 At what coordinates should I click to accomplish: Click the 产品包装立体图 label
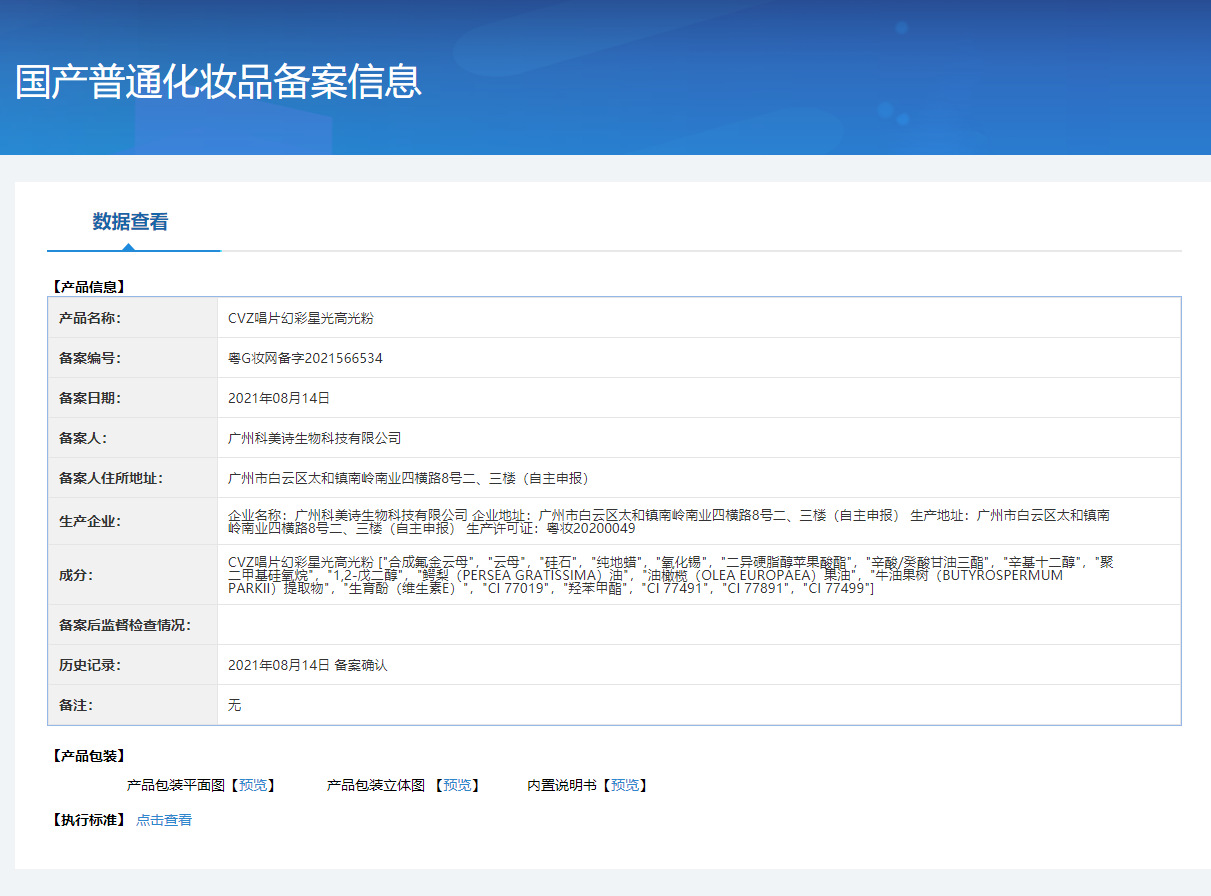click(x=376, y=785)
